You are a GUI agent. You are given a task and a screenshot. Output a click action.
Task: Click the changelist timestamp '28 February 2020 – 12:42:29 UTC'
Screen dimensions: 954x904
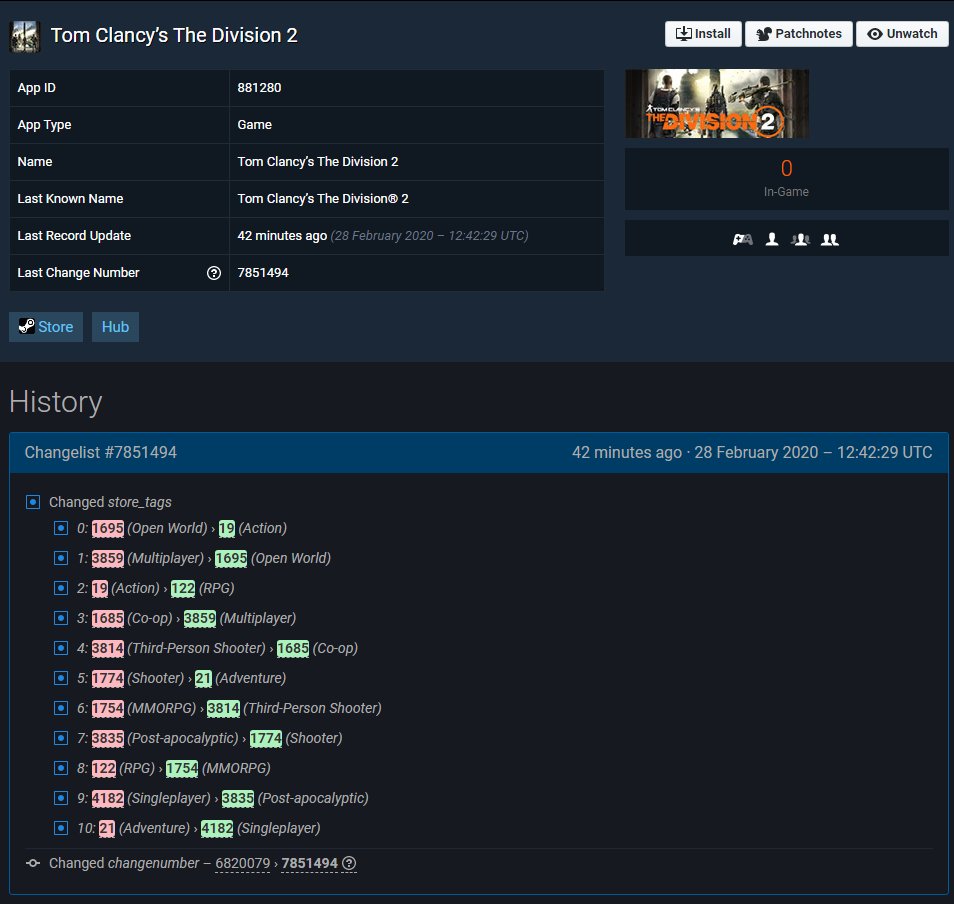pyautogui.click(x=813, y=453)
